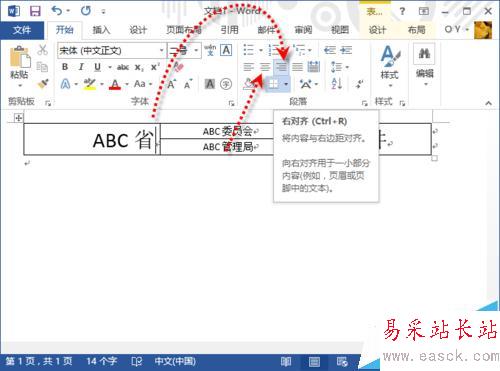
Task: Switch to the table tools 布局 (Layout) tab
Action: pyautogui.click(x=416, y=30)
